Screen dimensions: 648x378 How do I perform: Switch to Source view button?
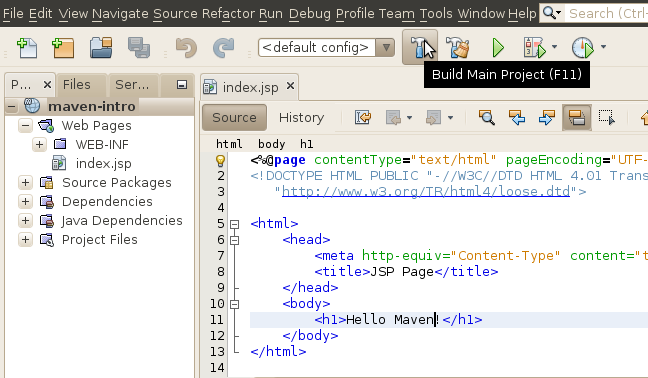pyautogui.click(x=234, y=118)
